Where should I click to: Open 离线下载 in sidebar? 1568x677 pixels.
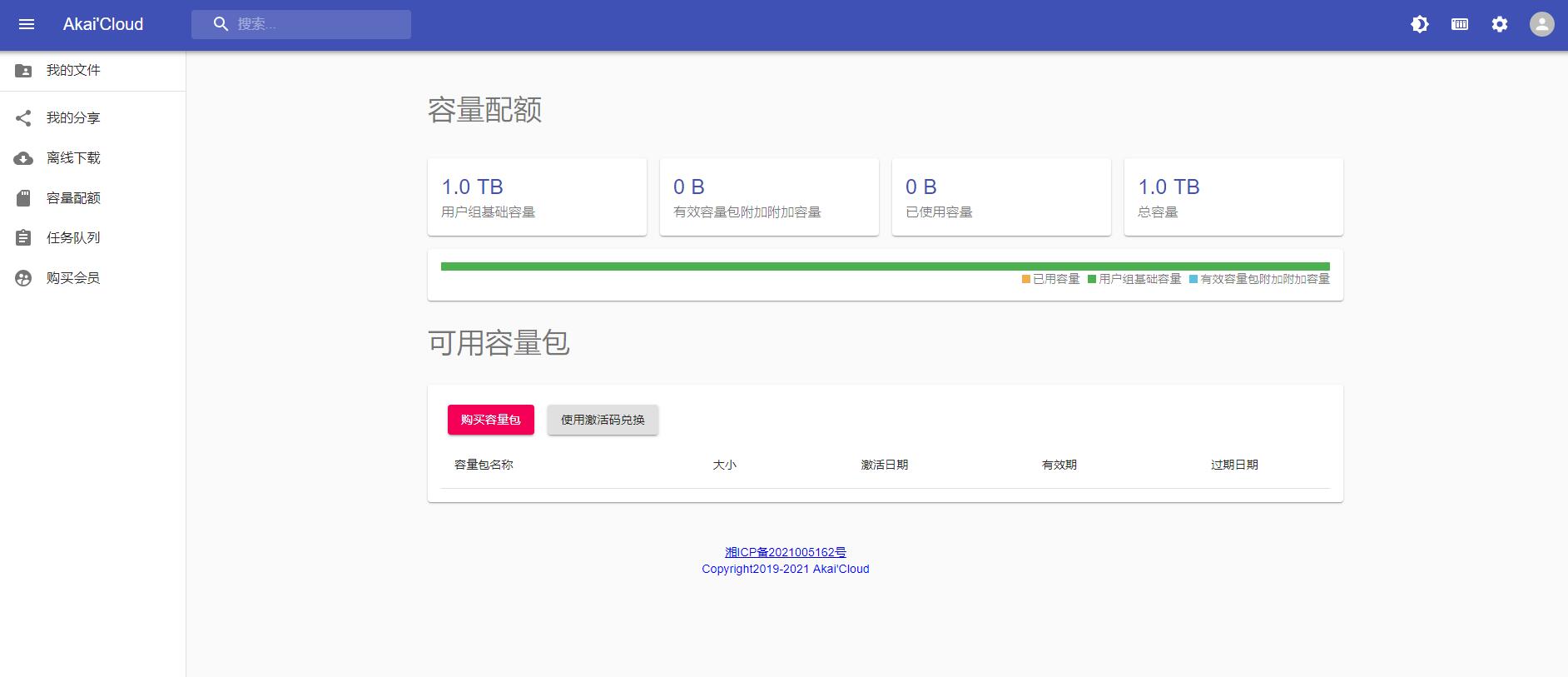pyautogui.click(x=92, y=158)
